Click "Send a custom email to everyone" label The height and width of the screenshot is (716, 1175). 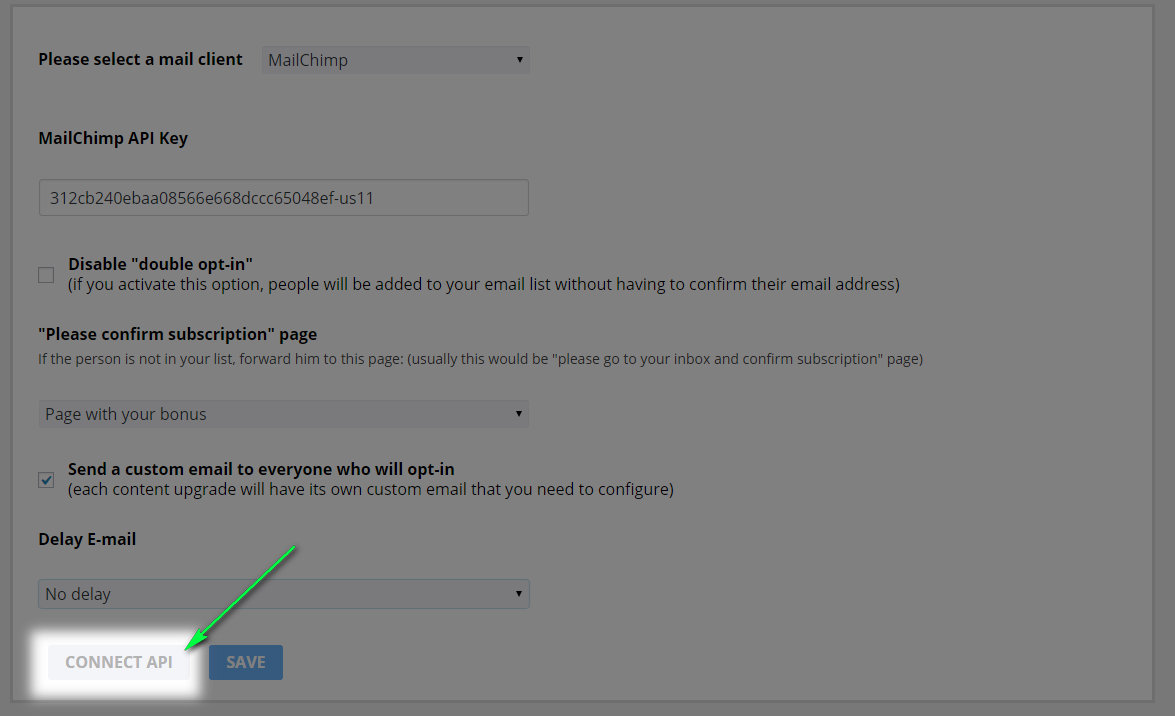coord(261,469)
